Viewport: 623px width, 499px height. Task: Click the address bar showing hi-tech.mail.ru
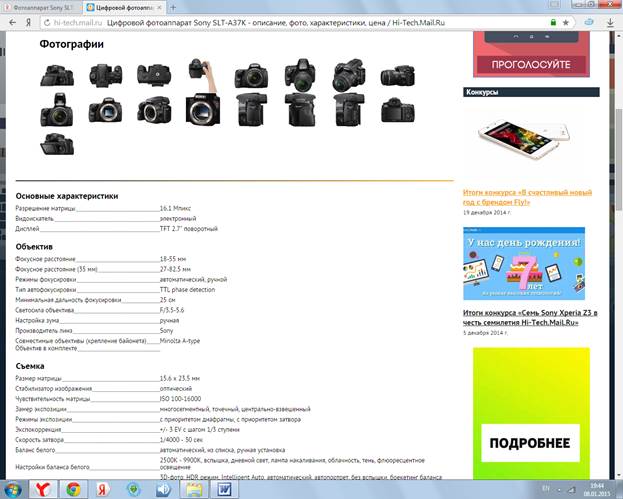(x=294, y=23)
